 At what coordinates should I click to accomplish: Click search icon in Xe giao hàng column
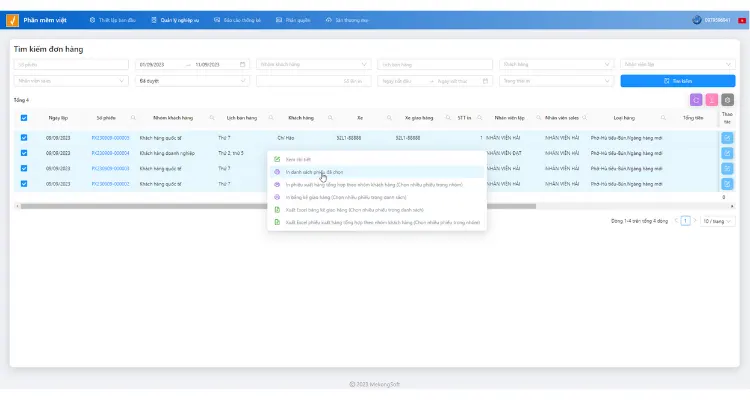(x=448, y=118)
